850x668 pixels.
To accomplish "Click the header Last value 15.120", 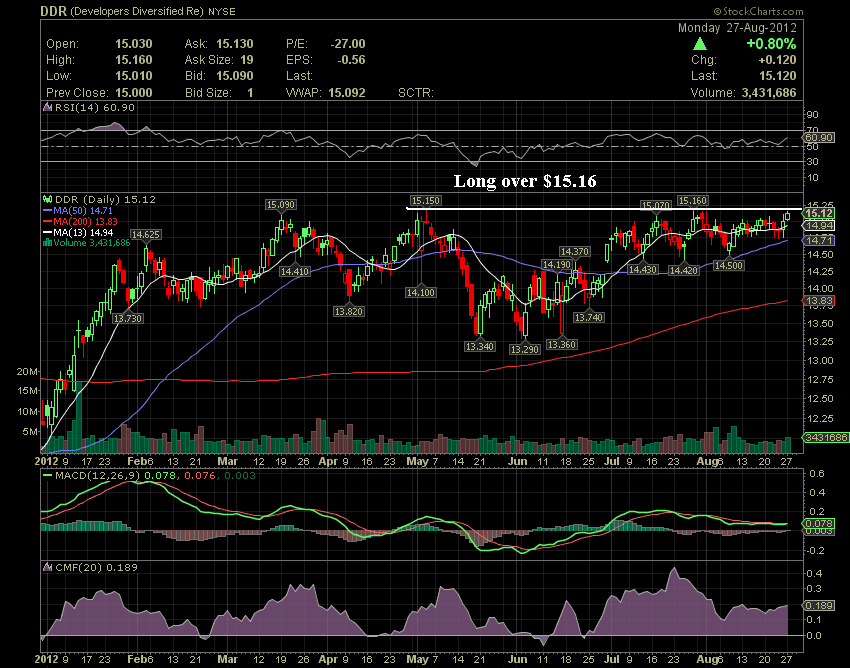I will [778, 76].
